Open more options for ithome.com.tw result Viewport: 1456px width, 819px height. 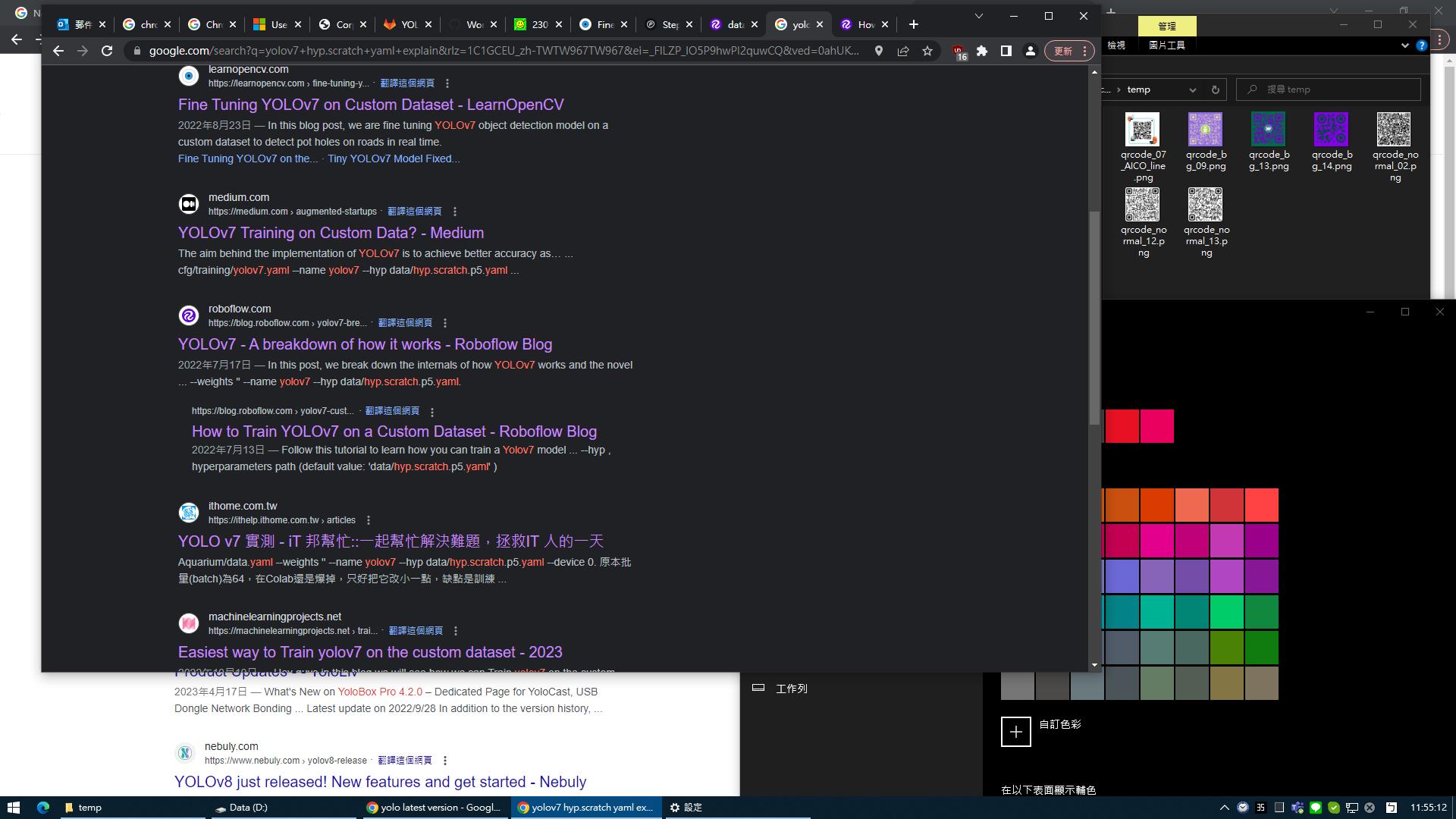pyautogui.click(x=369, y=520)
